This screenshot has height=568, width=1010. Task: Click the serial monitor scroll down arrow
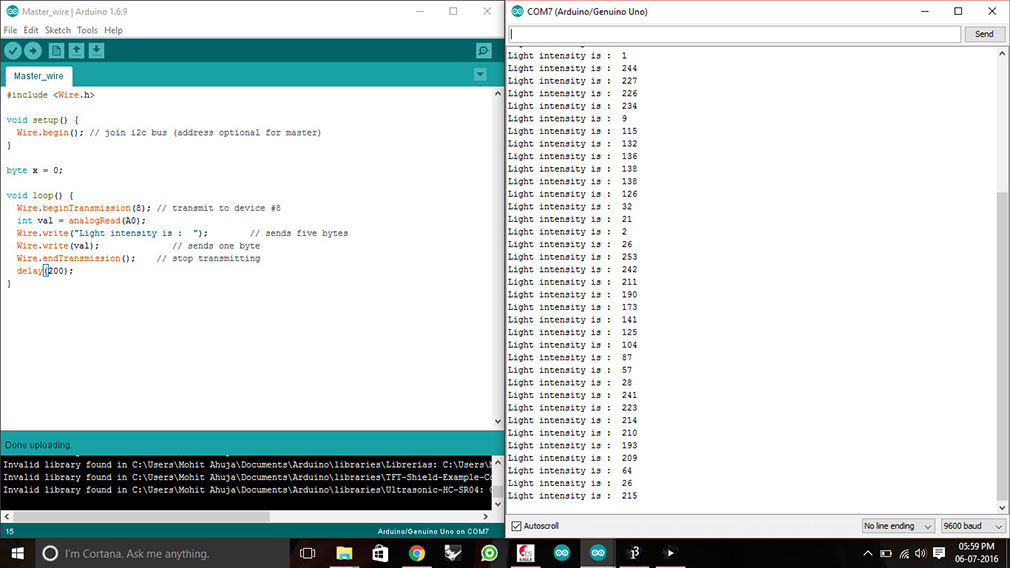(x=1002, y=508)
